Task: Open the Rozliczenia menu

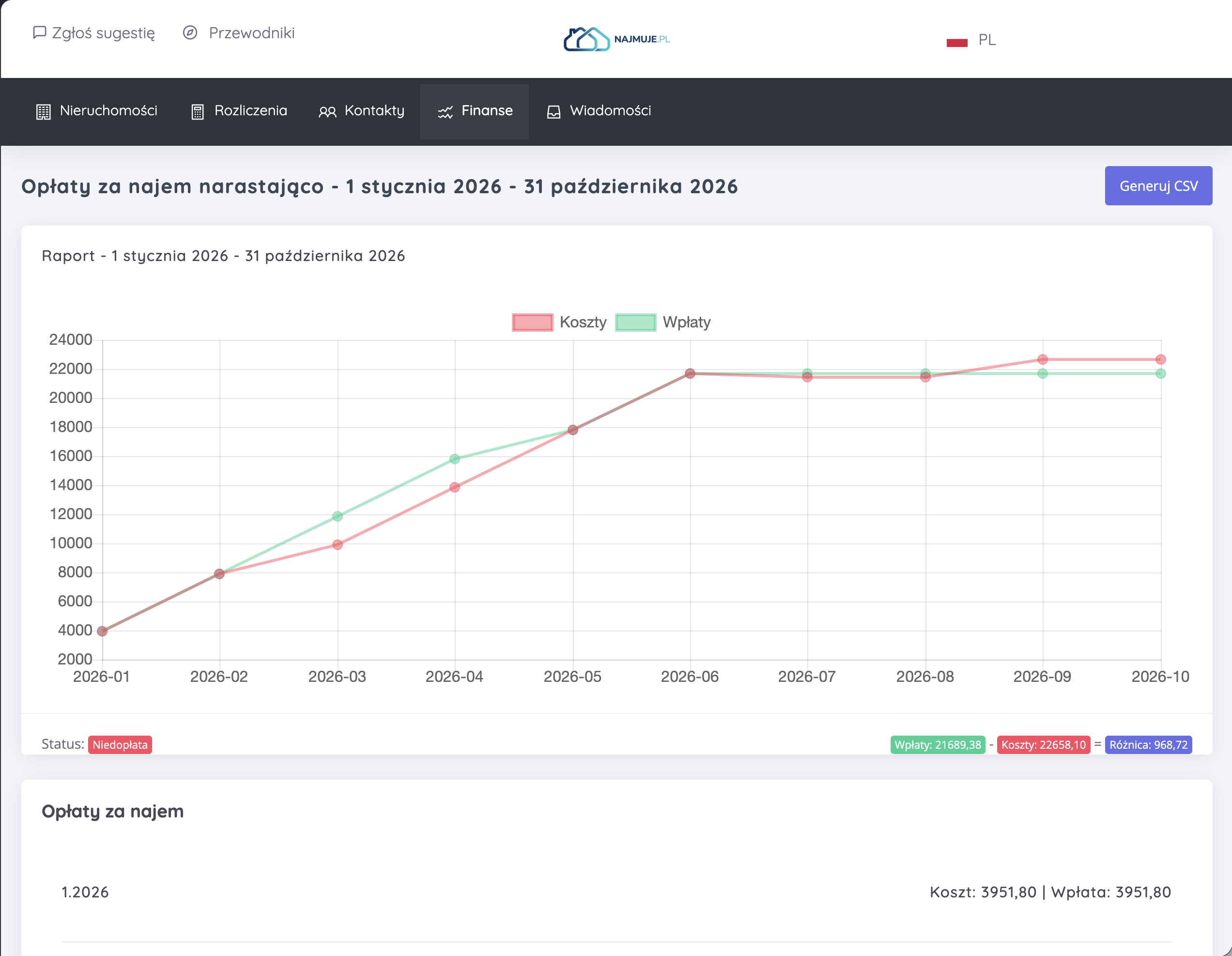Action: pos(239,111)
